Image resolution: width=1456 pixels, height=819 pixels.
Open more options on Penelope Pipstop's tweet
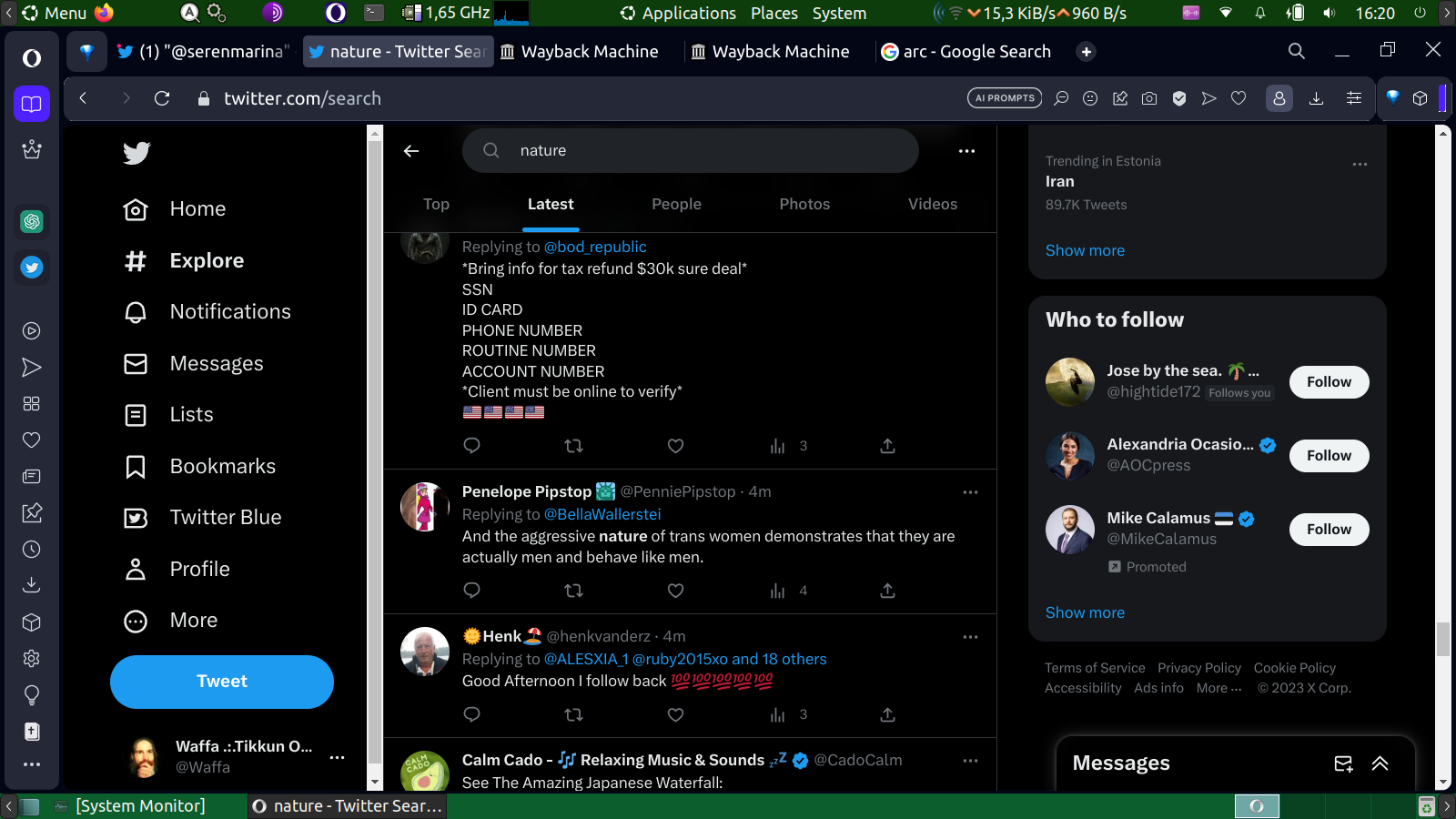pos(970,492)
